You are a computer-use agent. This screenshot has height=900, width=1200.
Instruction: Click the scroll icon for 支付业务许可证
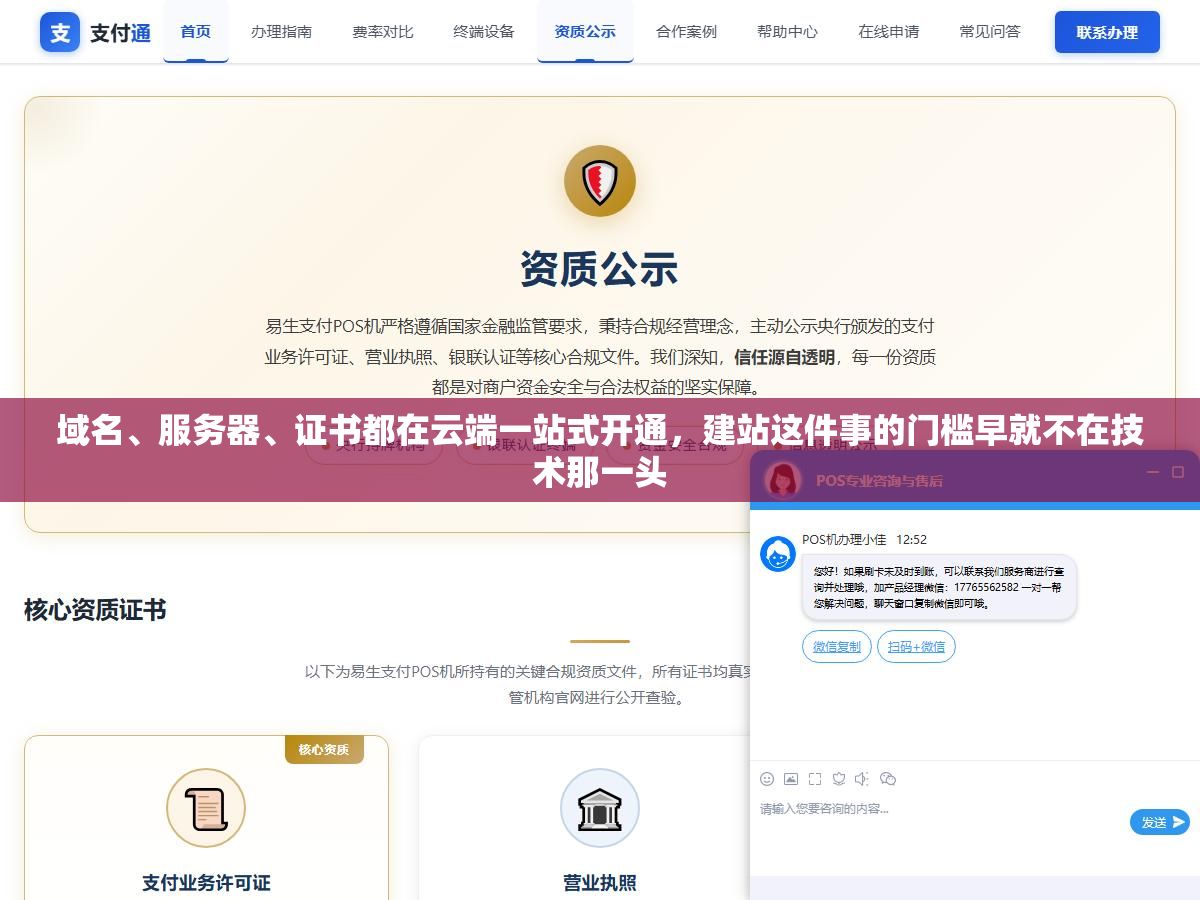pyautogui.click(x=206, y=808)
